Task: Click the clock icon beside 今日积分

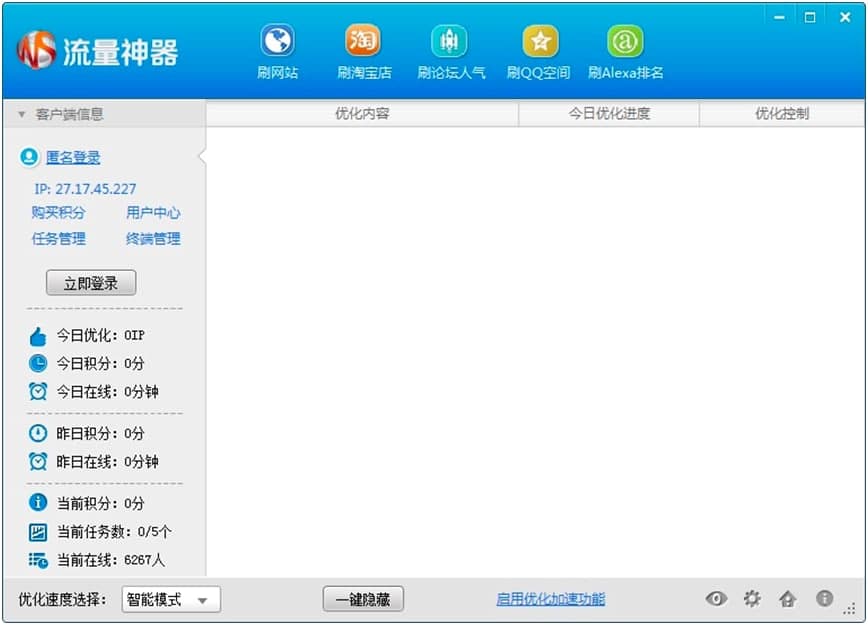Action: coord(38,363)
